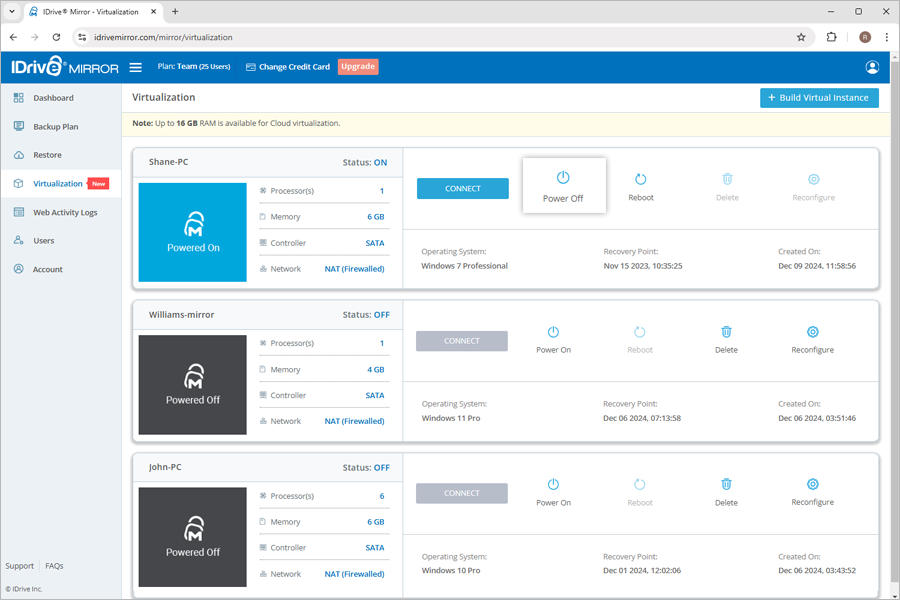Image resolution: width=900 pixels, height=600 pixels.
Task: Click Shane-PC Status: ON text
Action: (x=365, y=162)
